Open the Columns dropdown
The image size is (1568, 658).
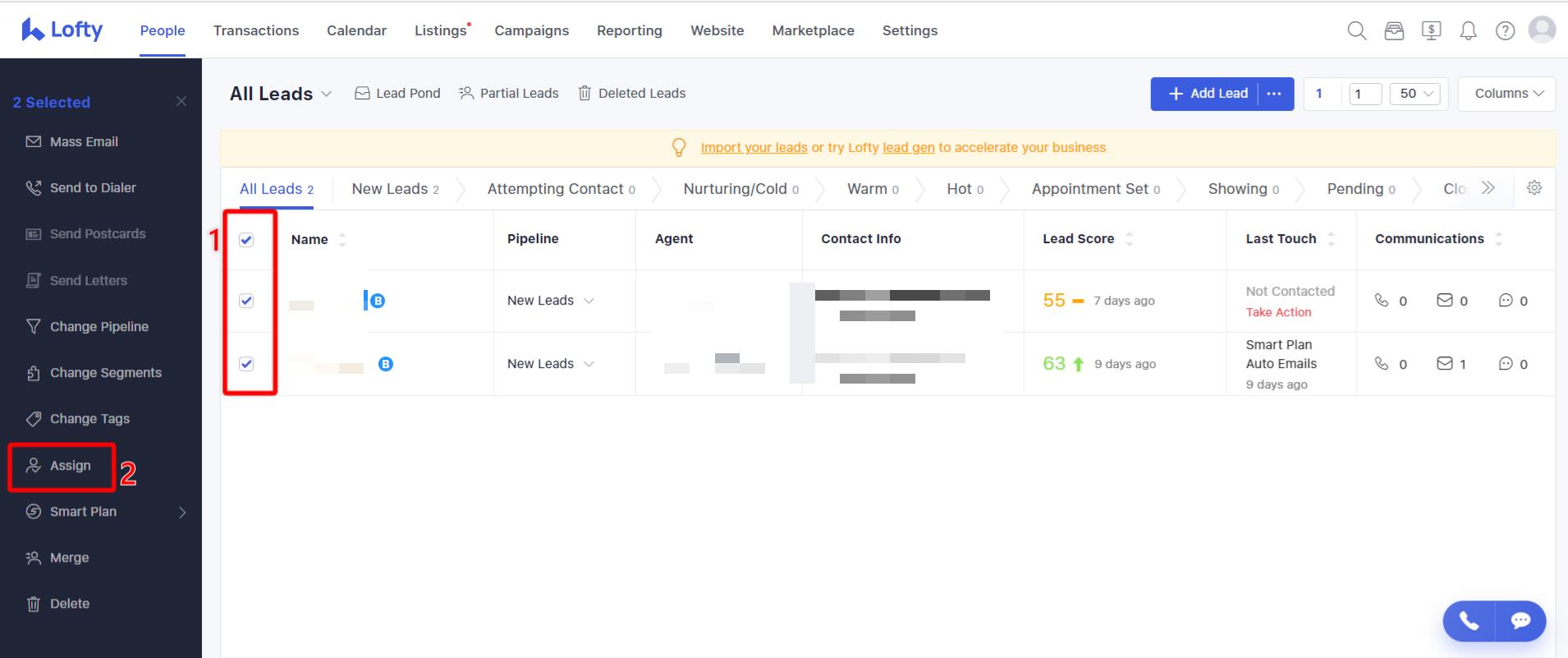pyautogui.click(x=1508, y=94)
